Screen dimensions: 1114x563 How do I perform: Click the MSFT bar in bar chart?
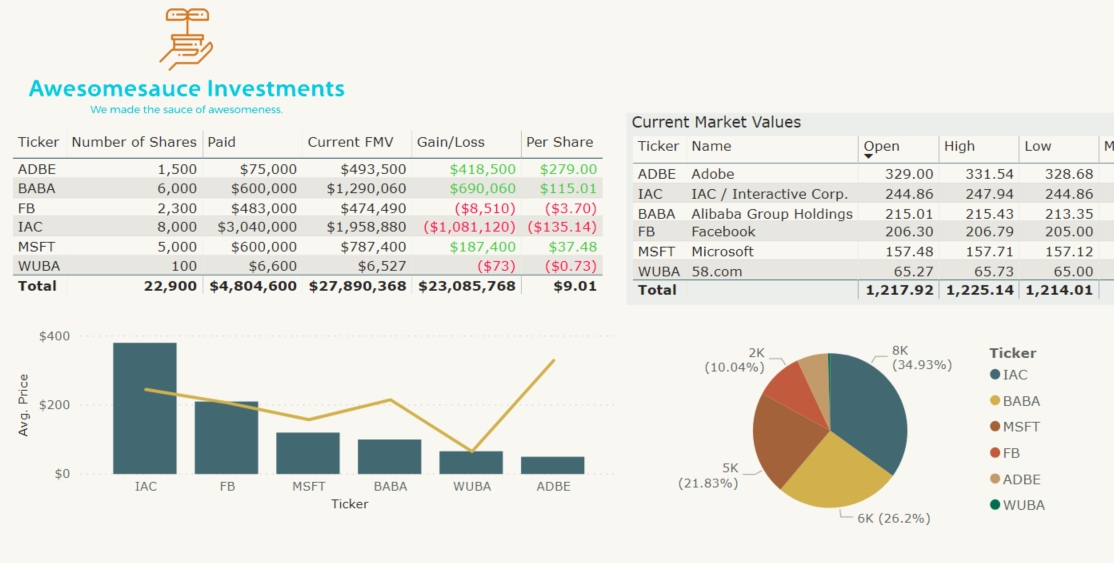pyautogui.click(x=308, y=453)
